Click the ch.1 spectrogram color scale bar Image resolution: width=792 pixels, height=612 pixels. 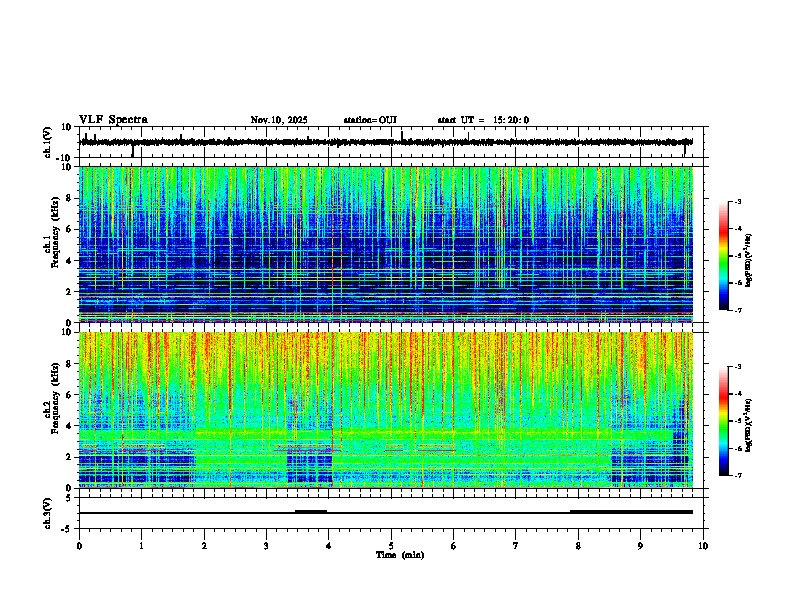point(723,256)
